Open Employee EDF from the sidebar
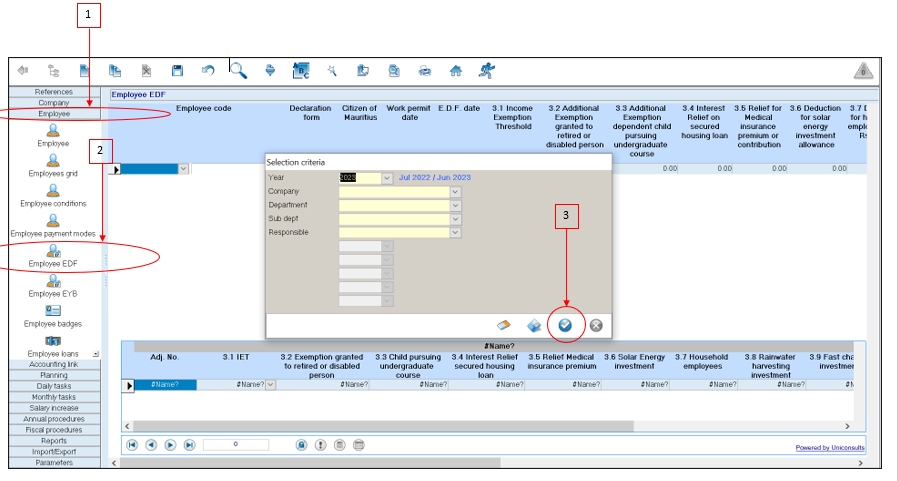Viewport: 898px width, 481px height. pos(53,255)
